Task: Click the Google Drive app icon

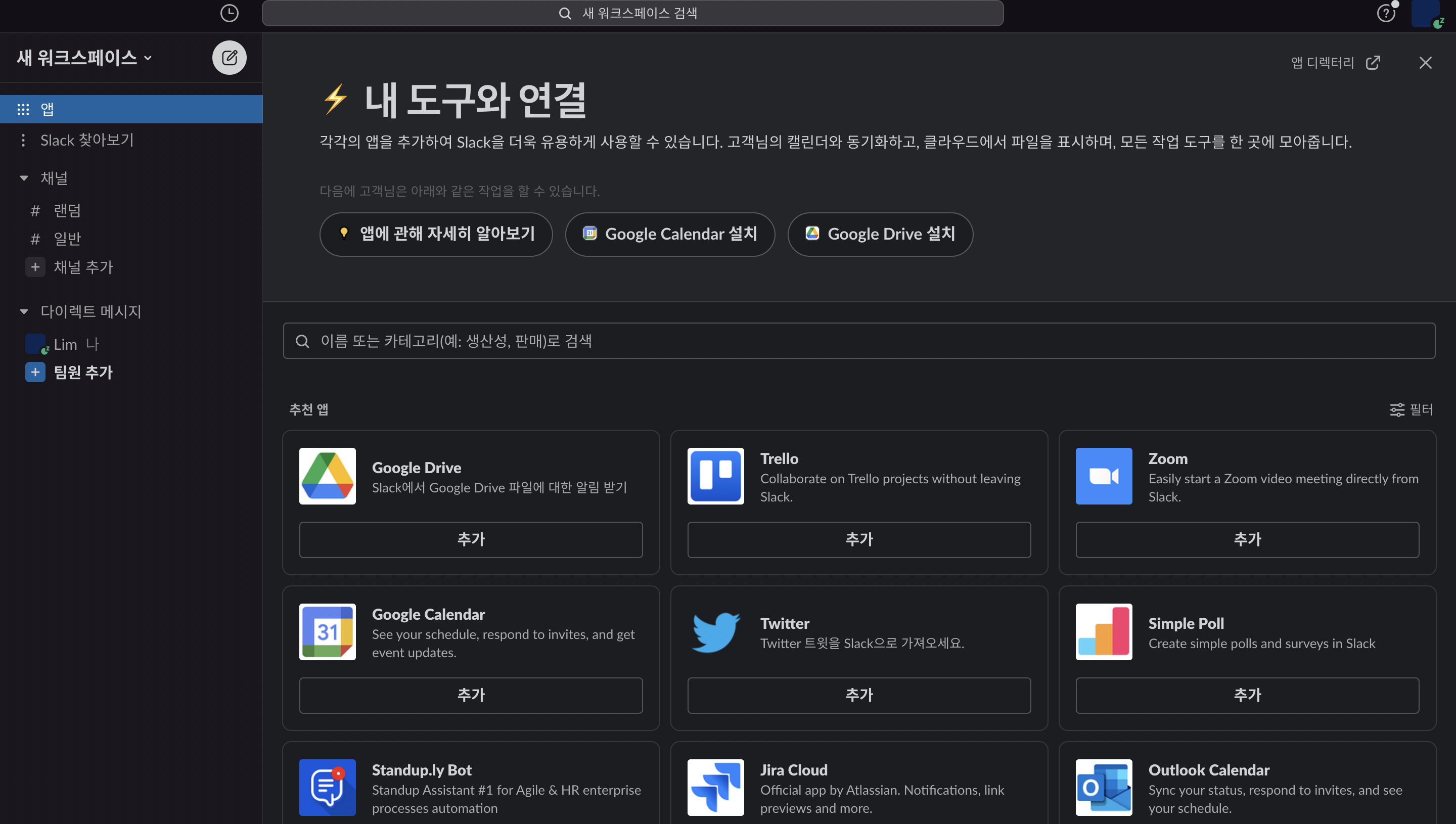Action: (327, 476)
